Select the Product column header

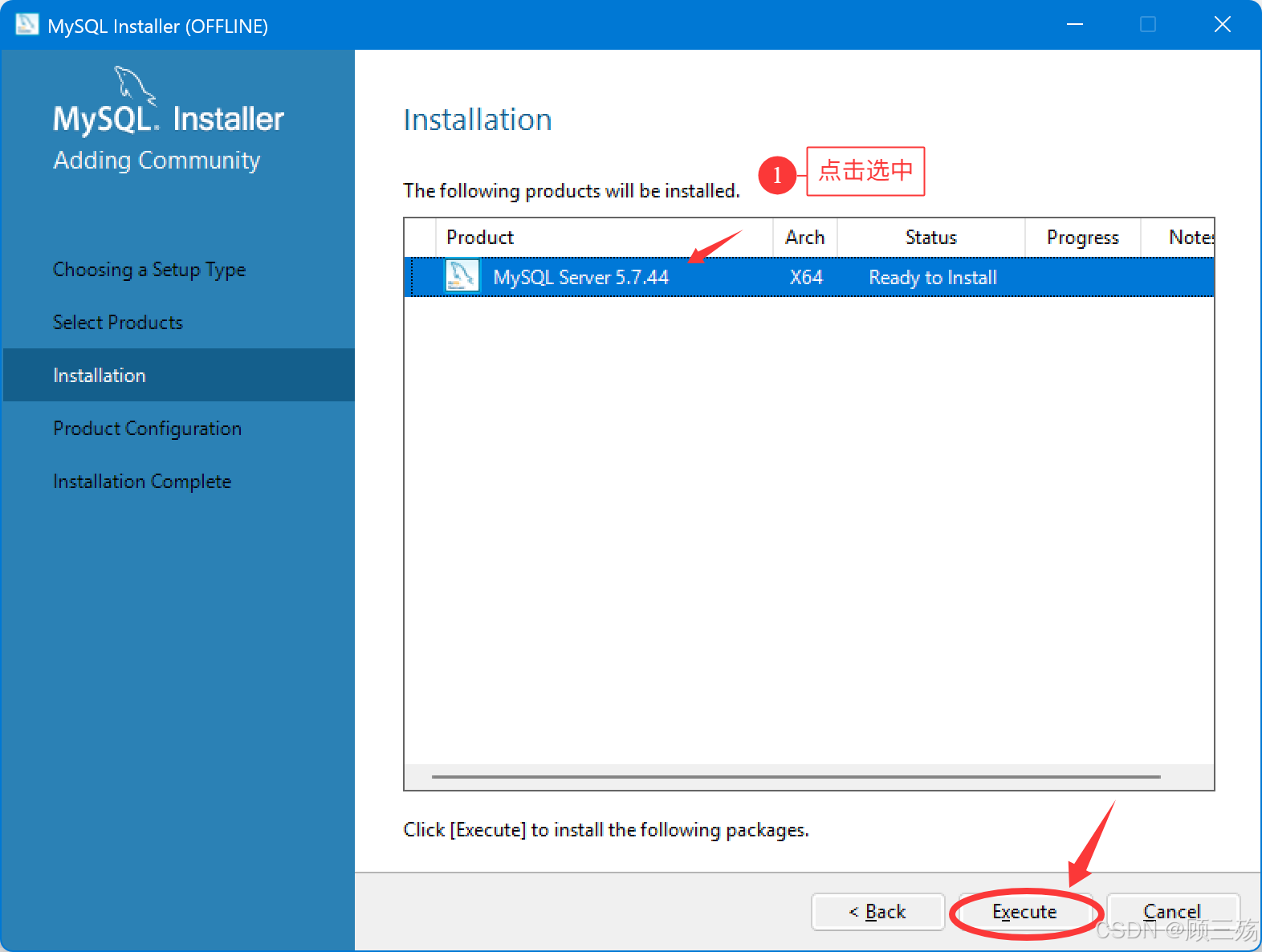605,238
